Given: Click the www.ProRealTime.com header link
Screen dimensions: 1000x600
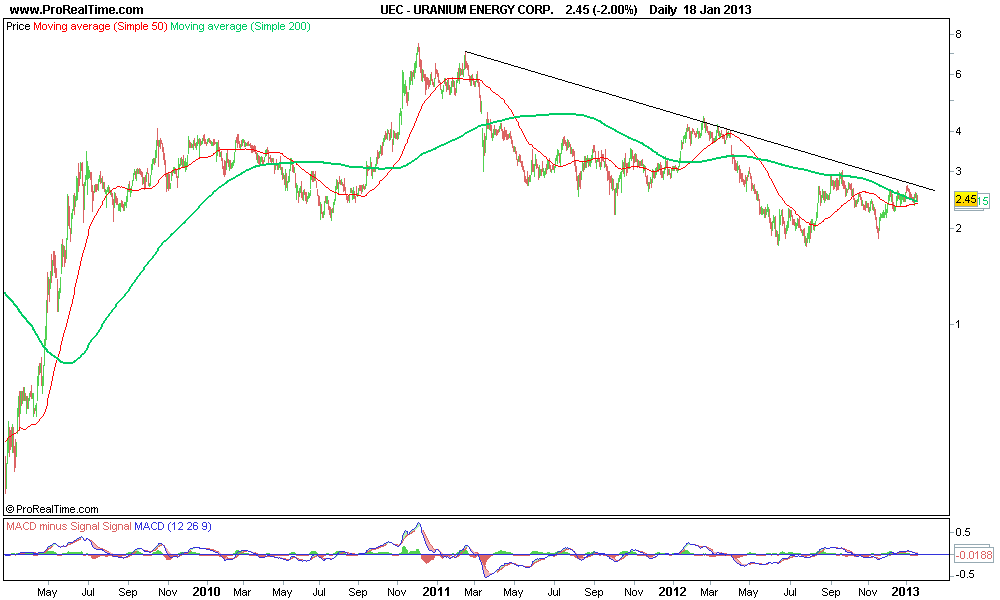Looking at the screenshot, I should (77, 10).
